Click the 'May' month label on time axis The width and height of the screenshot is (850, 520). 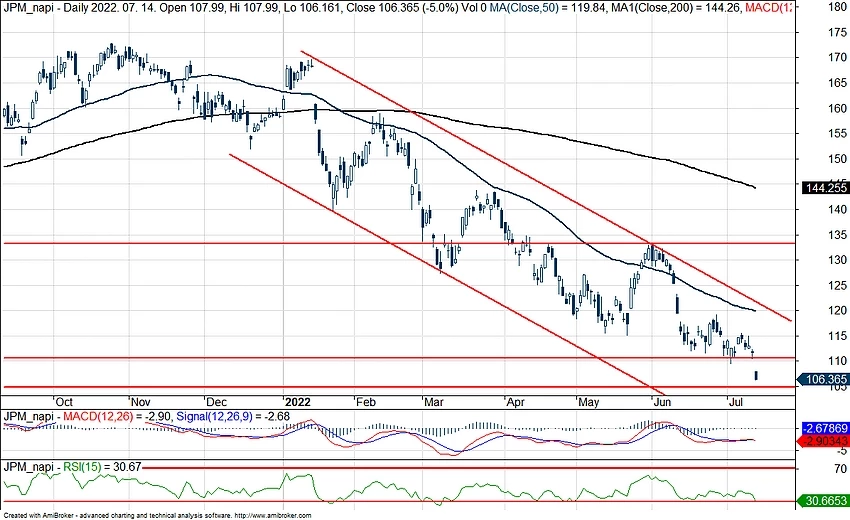[589, 402]
